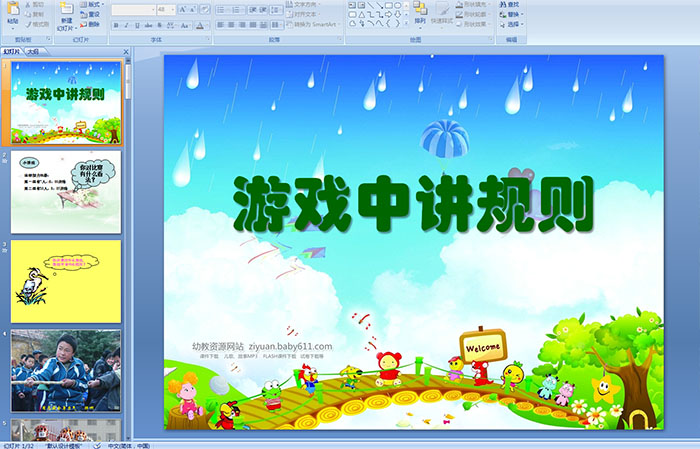Open the Shape Effects (形状效果) menu

pos(473,24)
